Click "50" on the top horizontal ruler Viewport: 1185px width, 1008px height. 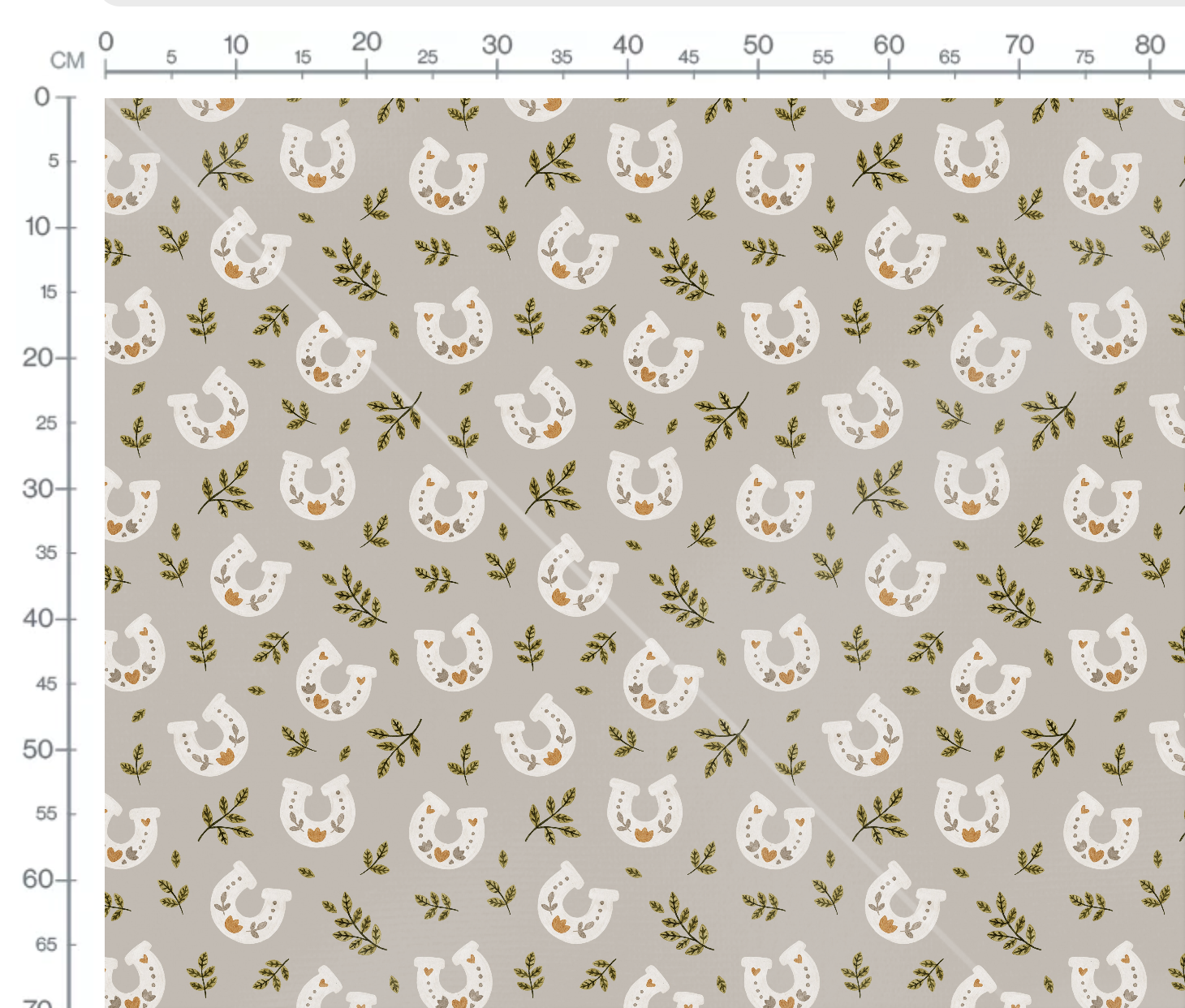[x=758, y=45]
